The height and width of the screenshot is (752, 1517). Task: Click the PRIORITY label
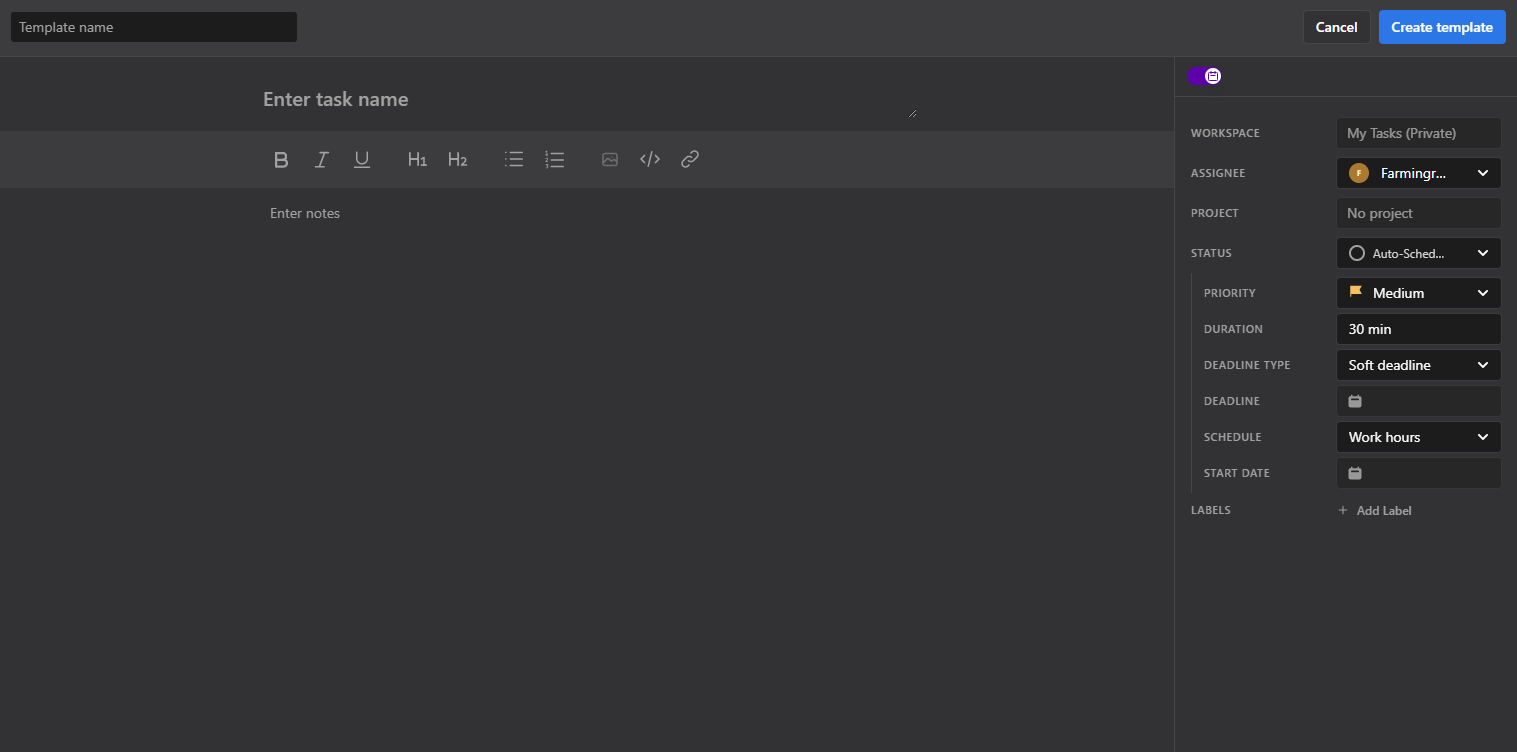click(1230, 293)
